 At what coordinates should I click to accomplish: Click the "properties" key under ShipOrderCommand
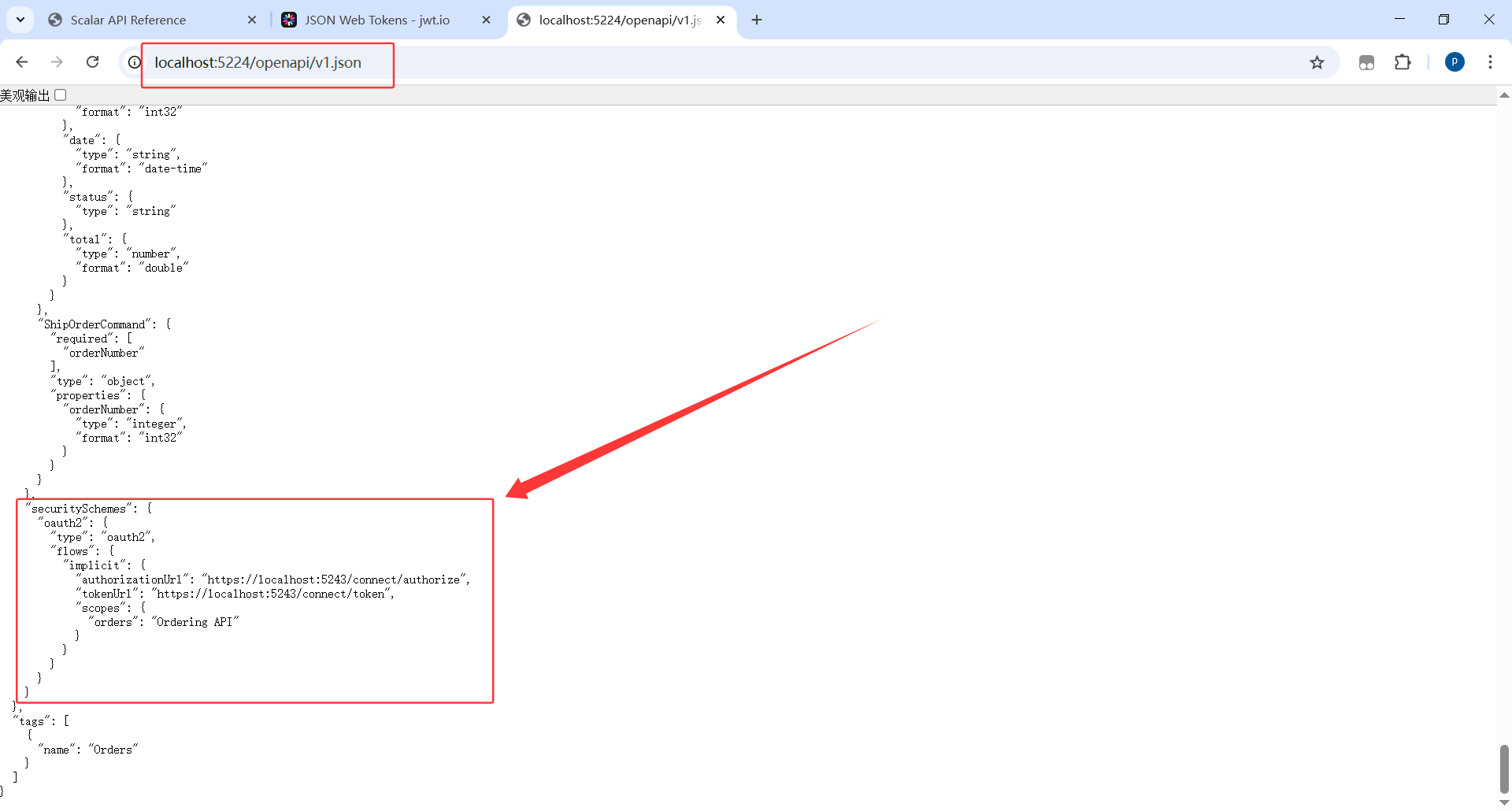tap(88, 395)
